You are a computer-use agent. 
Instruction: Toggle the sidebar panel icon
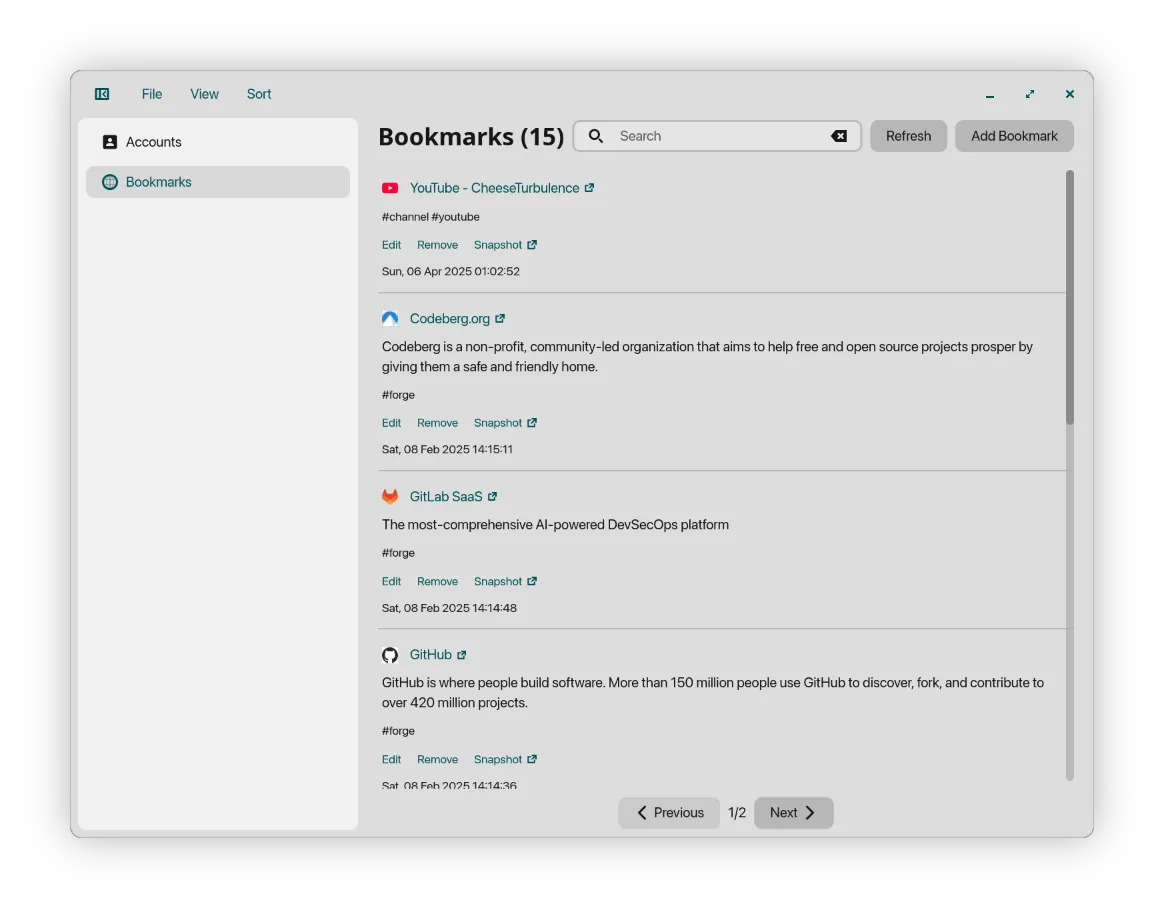102,94
